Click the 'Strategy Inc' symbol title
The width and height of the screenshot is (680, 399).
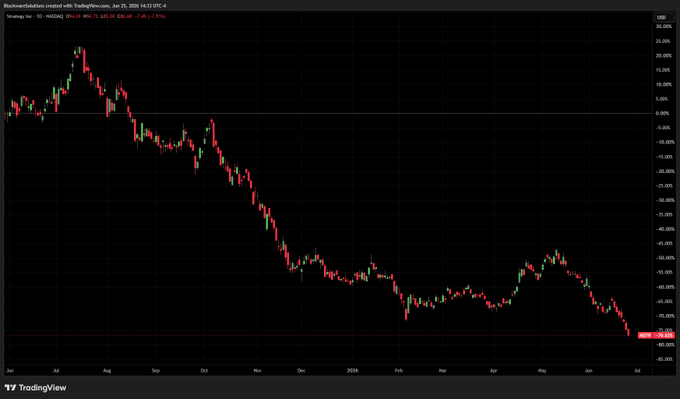click(x=21, y=16)
